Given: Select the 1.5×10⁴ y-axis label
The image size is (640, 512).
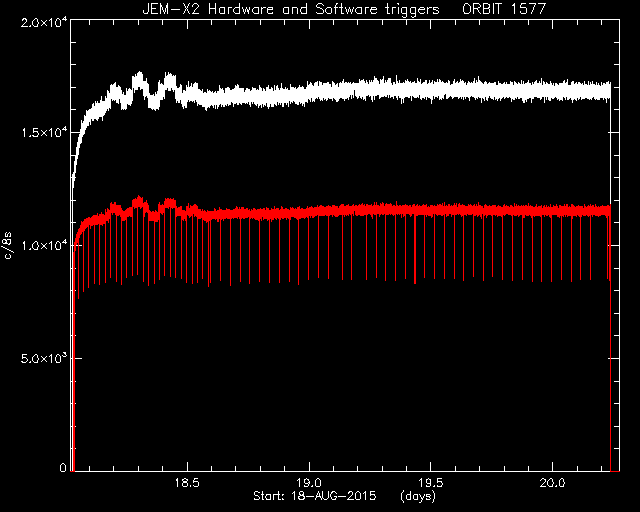Looking at the screenshot, I should point(44,133).
